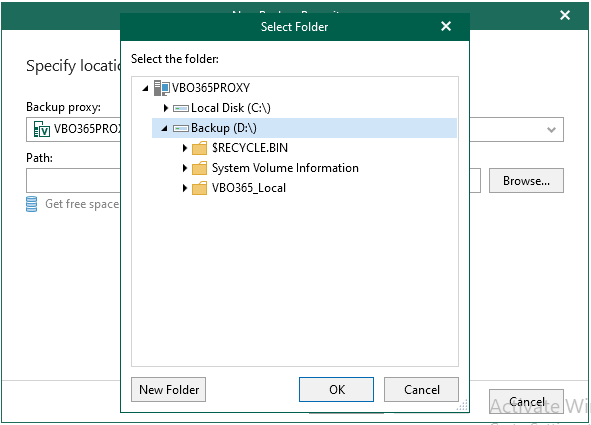Click the database icon beside Get free space
The height and width of the screenshot is (425, 591).
(32, 204)
